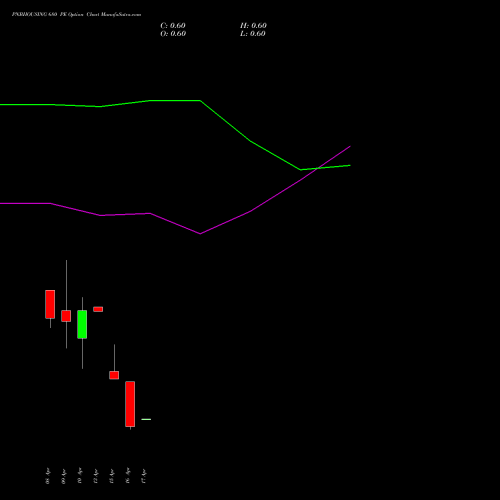
Task: Click the long-wick red candle for 09 Apr
Action: 66,316
